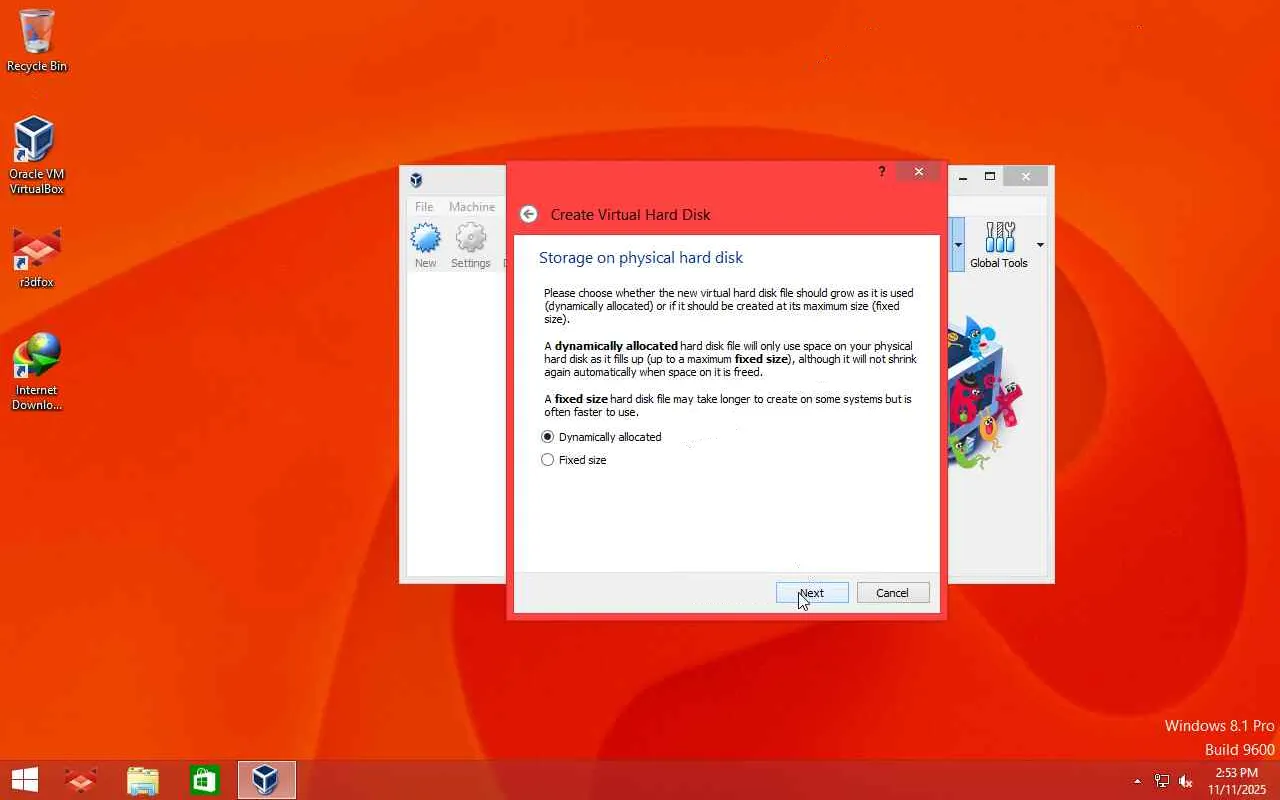Select the Dynamically allocated radio option
Screen dimensions: 1280x800
(601, 437)
